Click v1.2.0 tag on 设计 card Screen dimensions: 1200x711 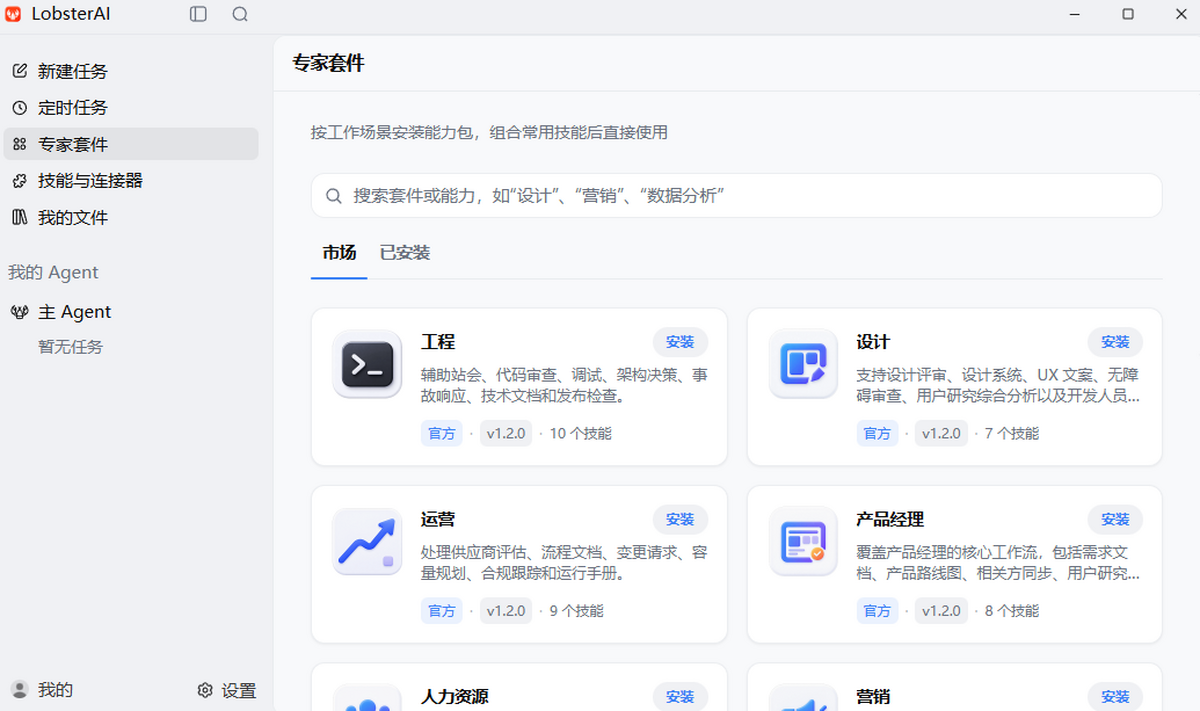pyautogui.click(x=941, y=433)
